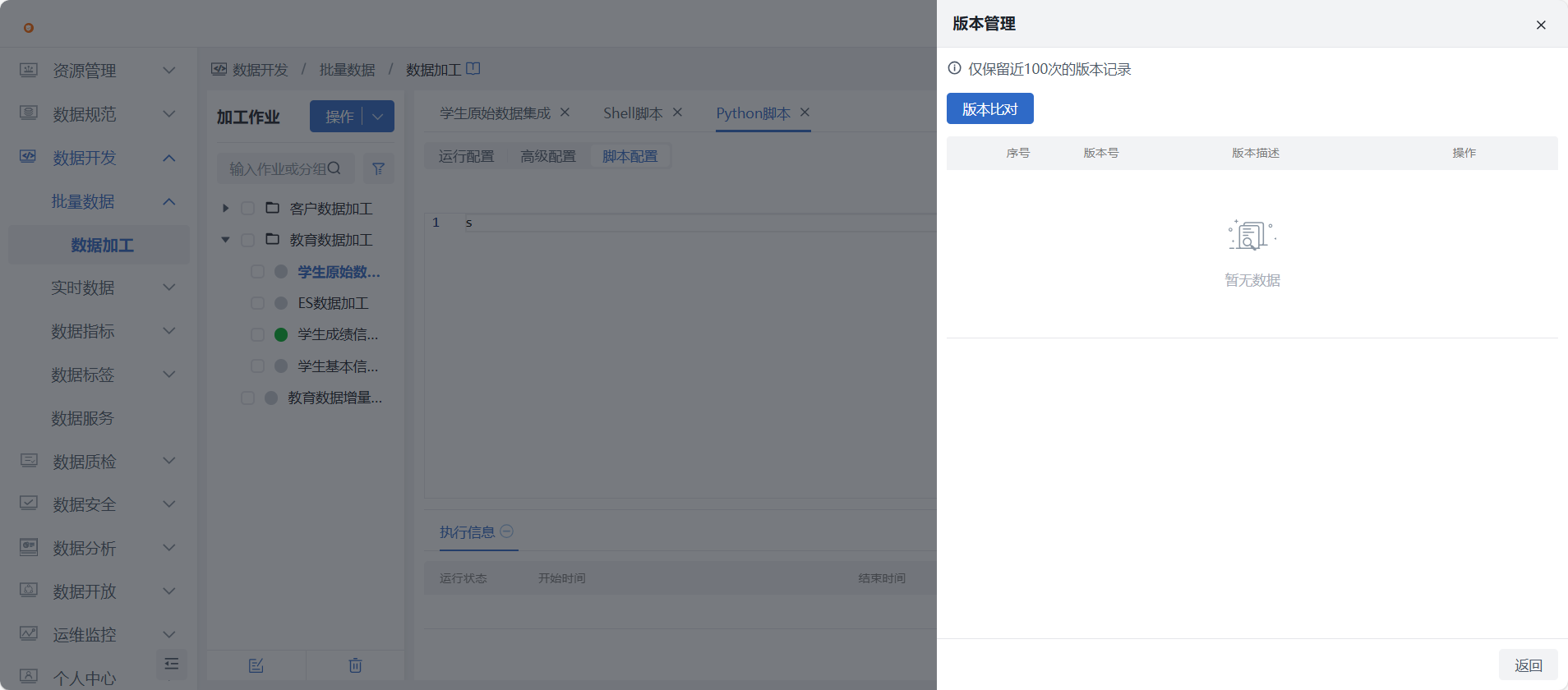Click the 数据分析 sidebar icon

(x=29, y=547)
